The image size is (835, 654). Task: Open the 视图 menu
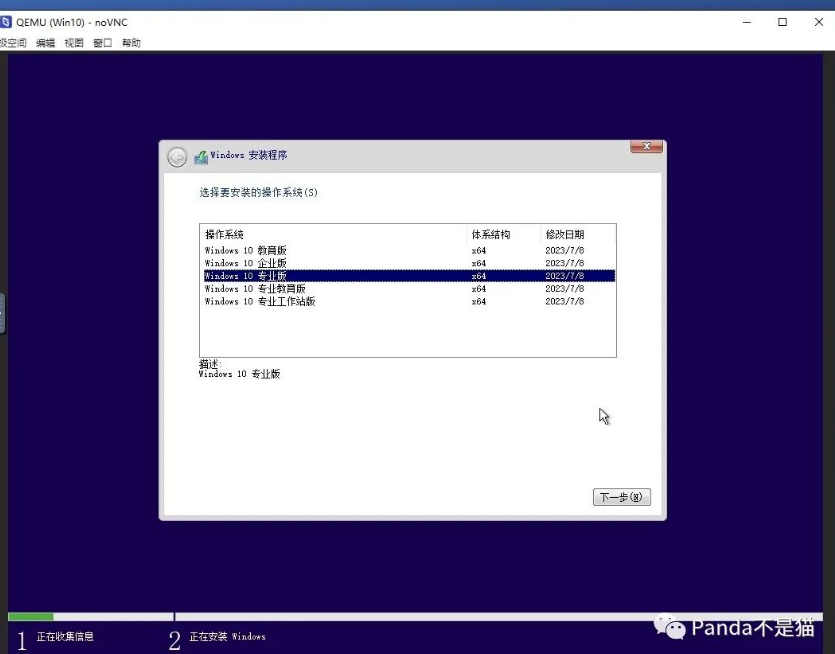pyautogui.click(x=74, y=43)
